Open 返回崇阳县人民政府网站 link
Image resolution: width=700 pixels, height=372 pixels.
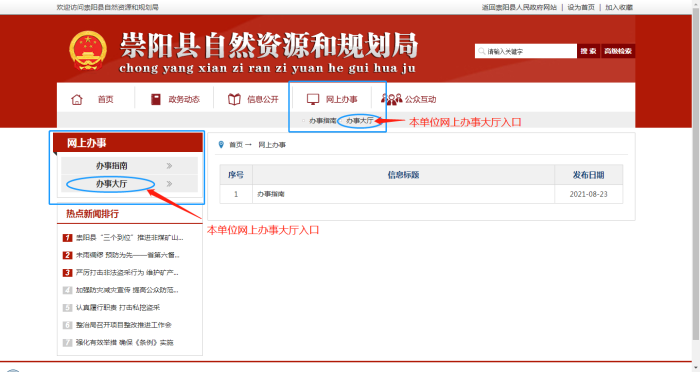519,7
